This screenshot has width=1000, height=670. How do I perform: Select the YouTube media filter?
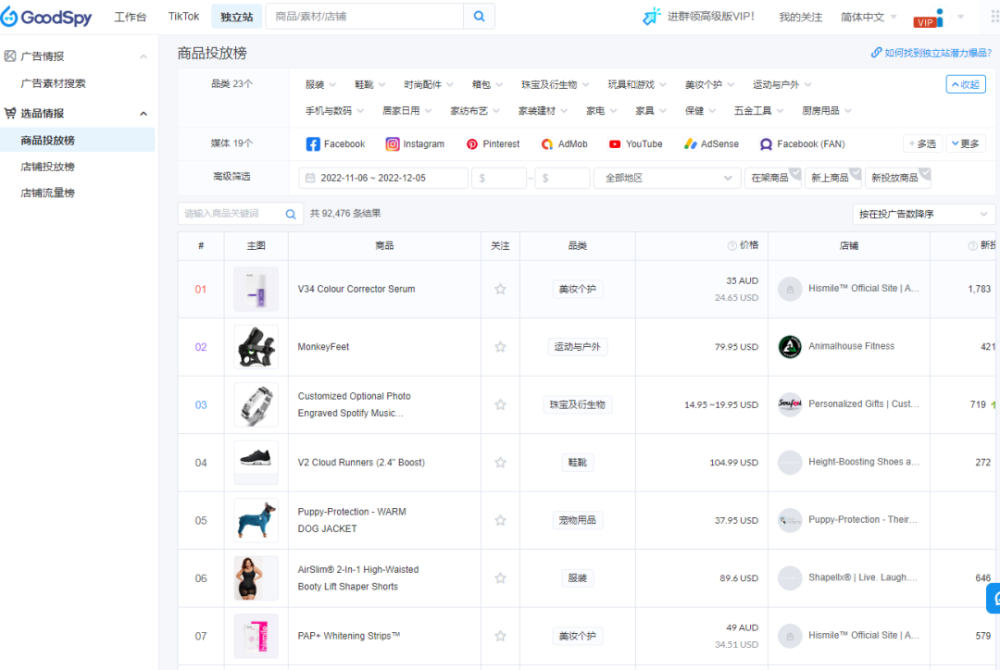pyautogui.click(x=635, y=144)
